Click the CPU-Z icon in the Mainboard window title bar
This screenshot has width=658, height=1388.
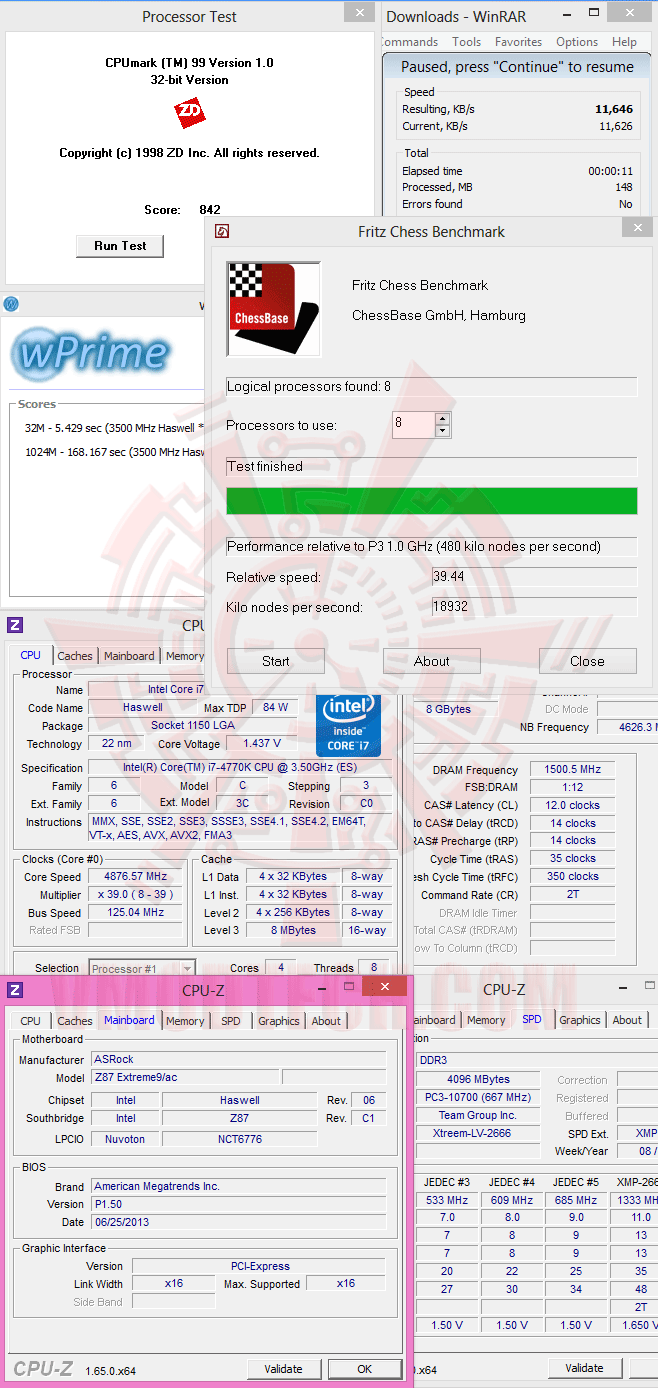coord(15,990)
